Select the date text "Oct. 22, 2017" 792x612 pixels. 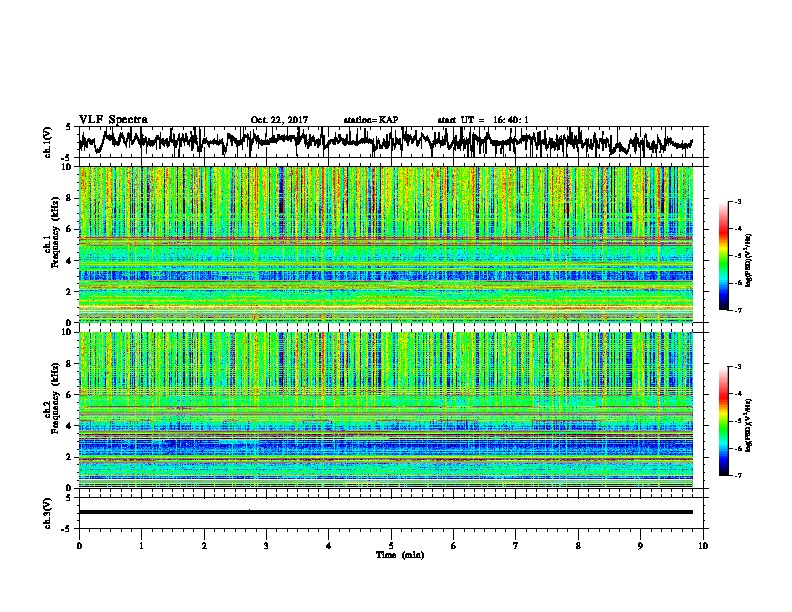(279, 120)
